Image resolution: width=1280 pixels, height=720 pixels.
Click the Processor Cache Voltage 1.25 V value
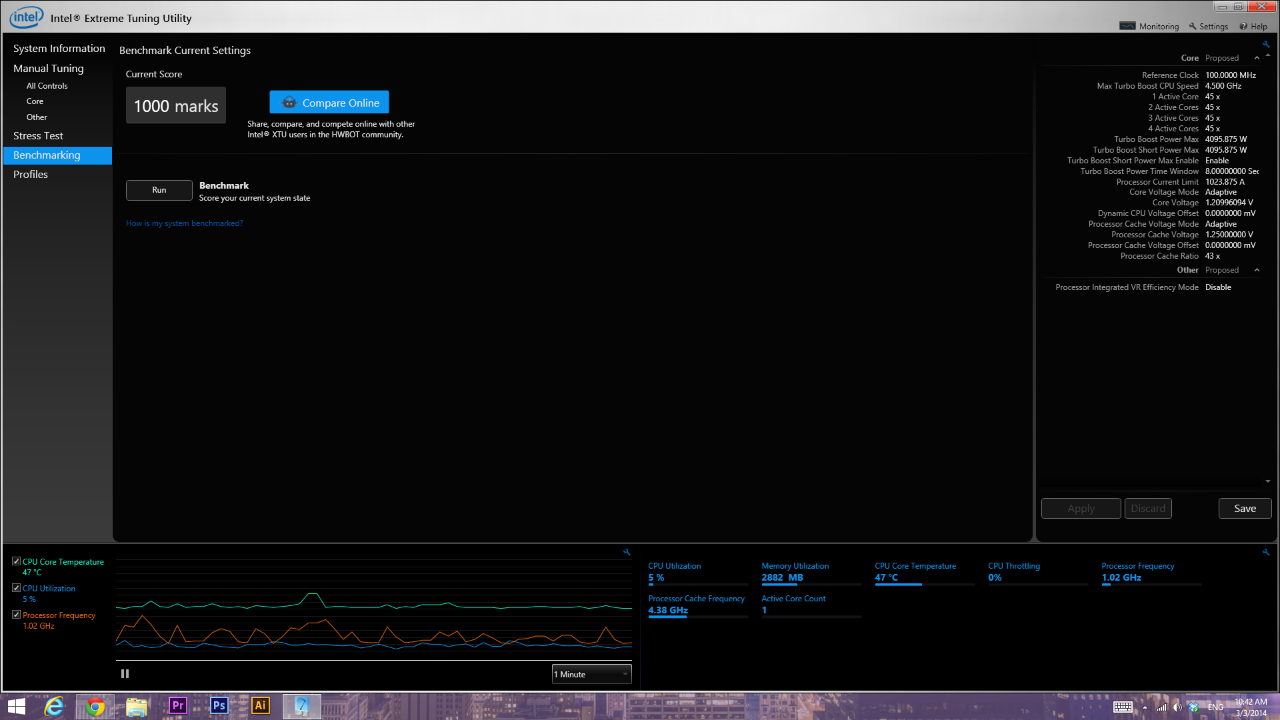[1228, 235]
